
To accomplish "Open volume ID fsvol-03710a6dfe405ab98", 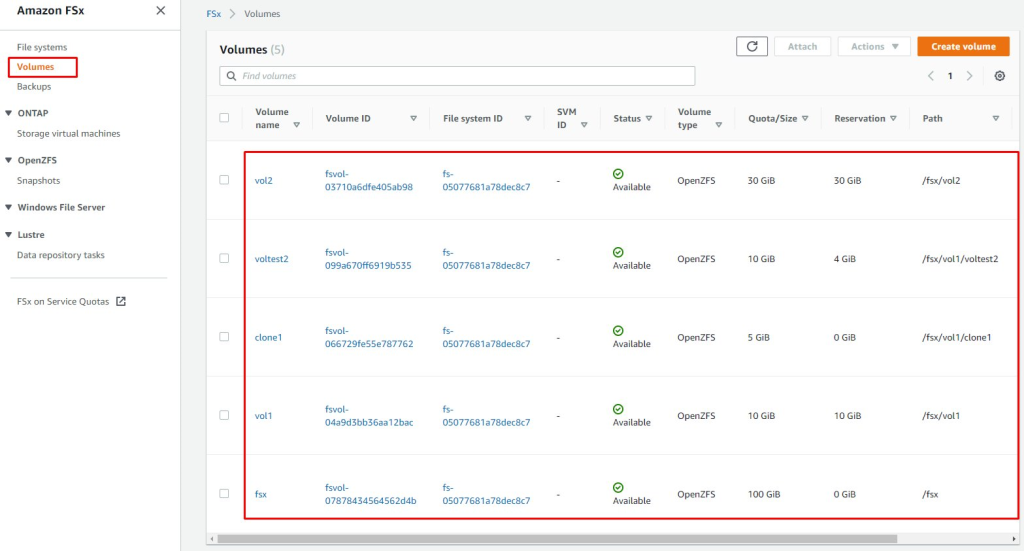I will pos(369,180).
